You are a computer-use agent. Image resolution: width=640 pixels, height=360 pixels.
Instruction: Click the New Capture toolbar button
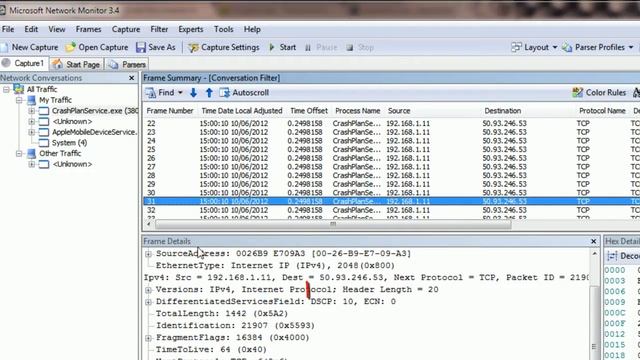tap(30, 47)
